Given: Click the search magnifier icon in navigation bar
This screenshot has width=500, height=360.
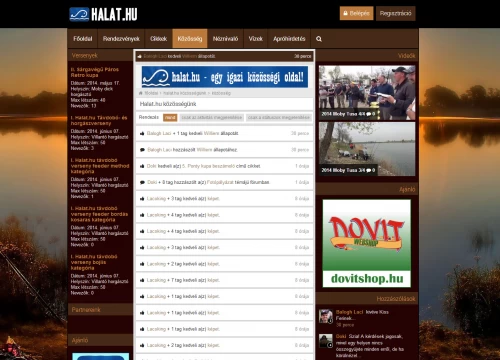Looking at the screenshot, I should (319, 39).
